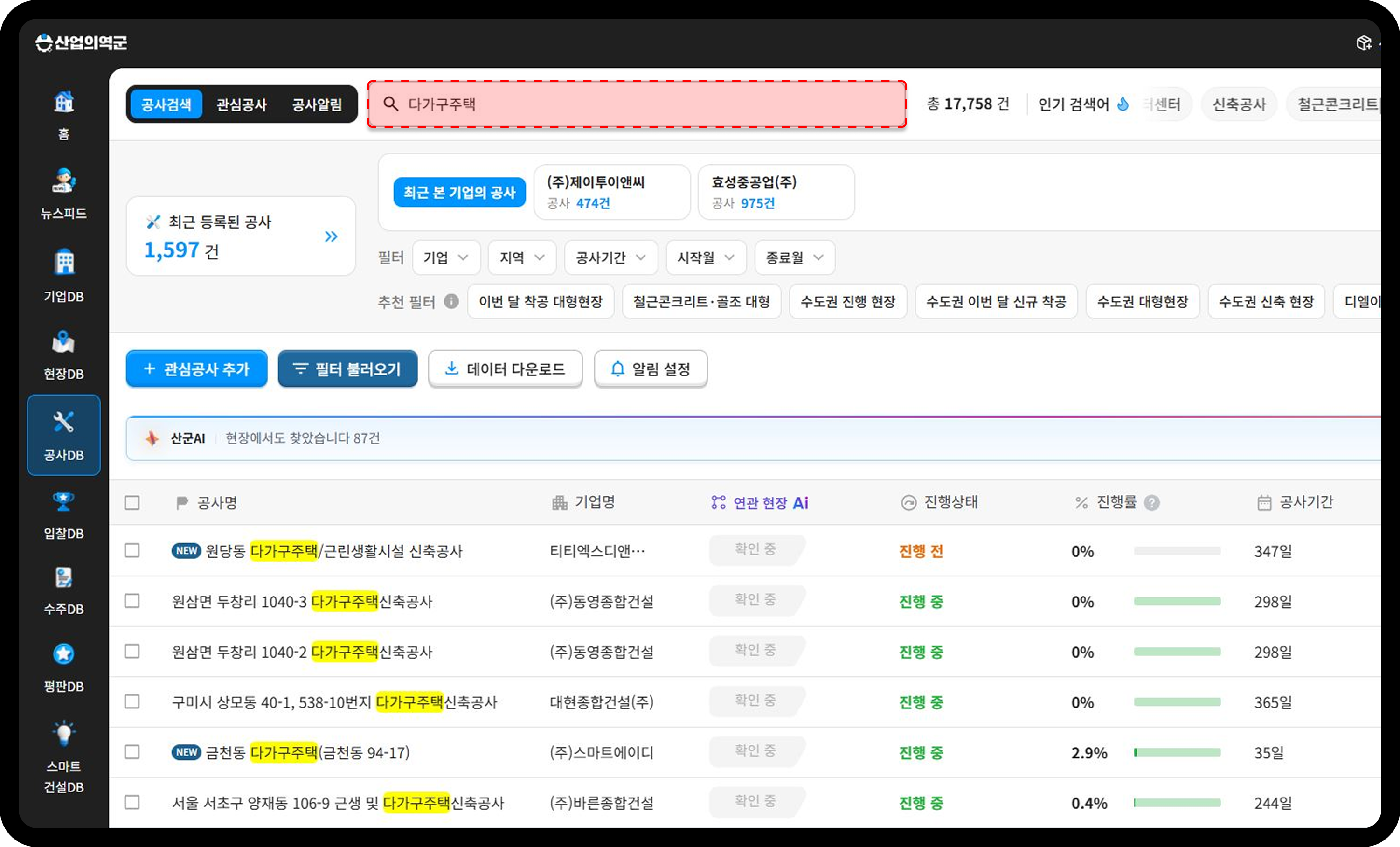Image resolution: width=1400 pixels, height=847 pixels.
Task: Click the 관심공사 추가 button
Action: [x=197, y=368]
